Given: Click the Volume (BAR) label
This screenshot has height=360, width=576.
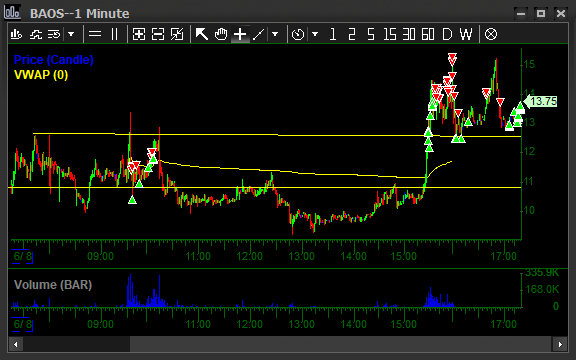Looking at the screenshot, I should pyautogui.click(x=53, y=285).
